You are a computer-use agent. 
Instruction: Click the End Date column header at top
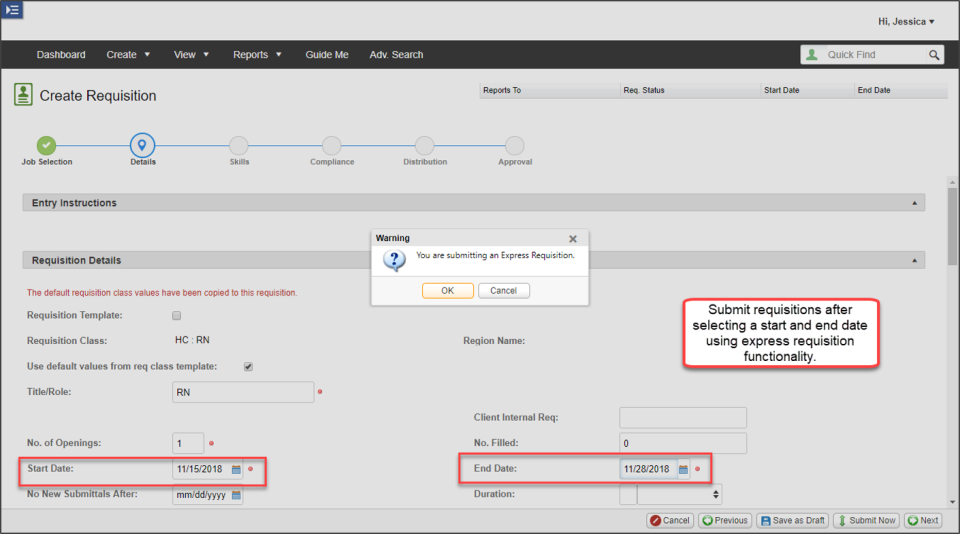pos(901,90)
